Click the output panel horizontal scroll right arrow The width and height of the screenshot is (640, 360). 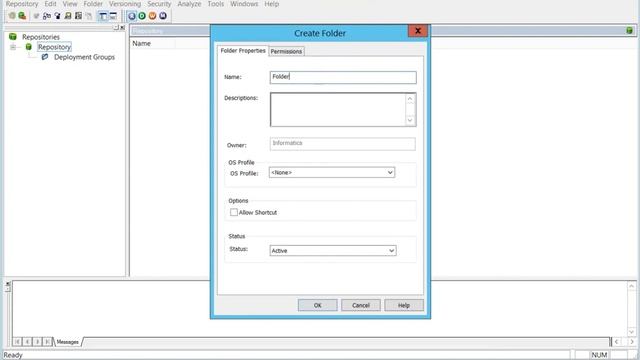(x=632, y=342)
